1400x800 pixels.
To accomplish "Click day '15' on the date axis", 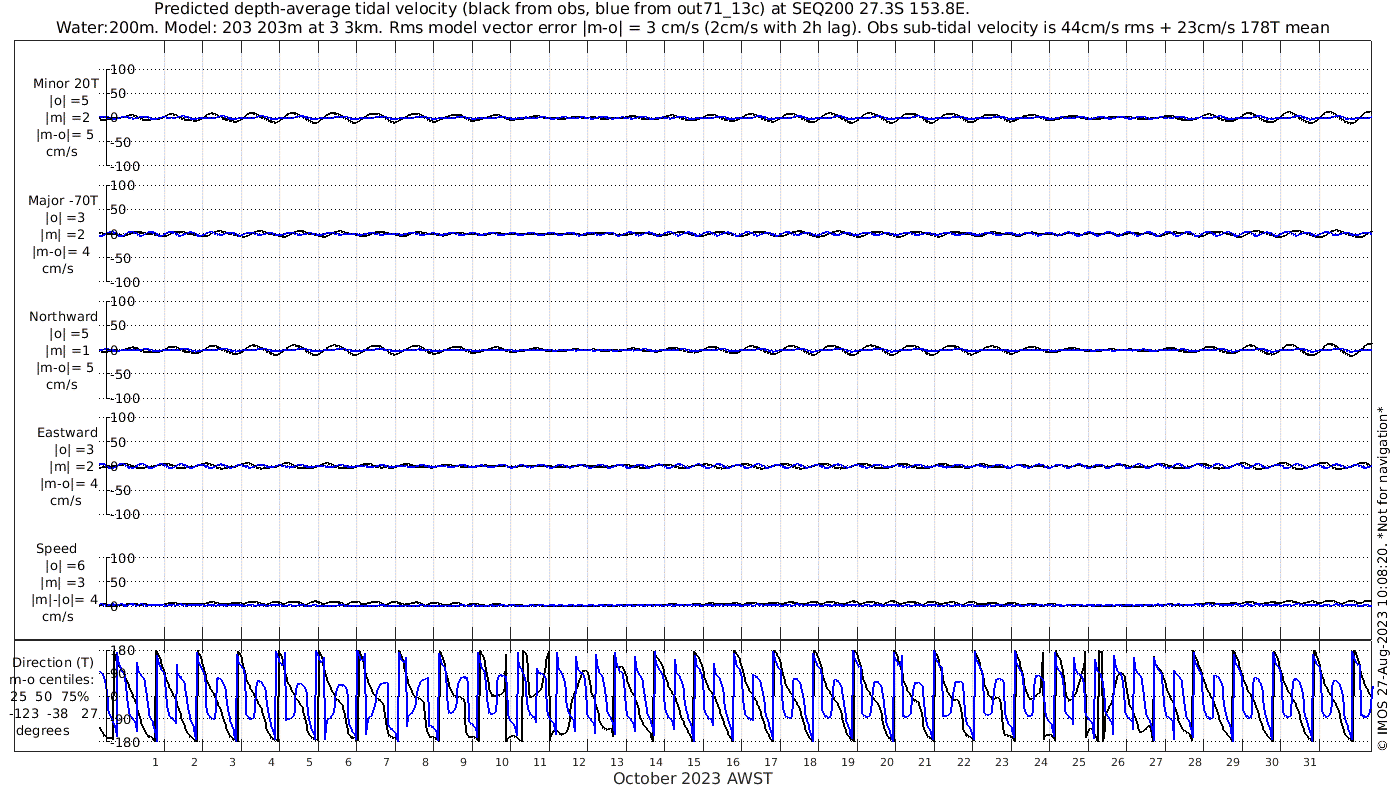I will click(x=694, y=762).
